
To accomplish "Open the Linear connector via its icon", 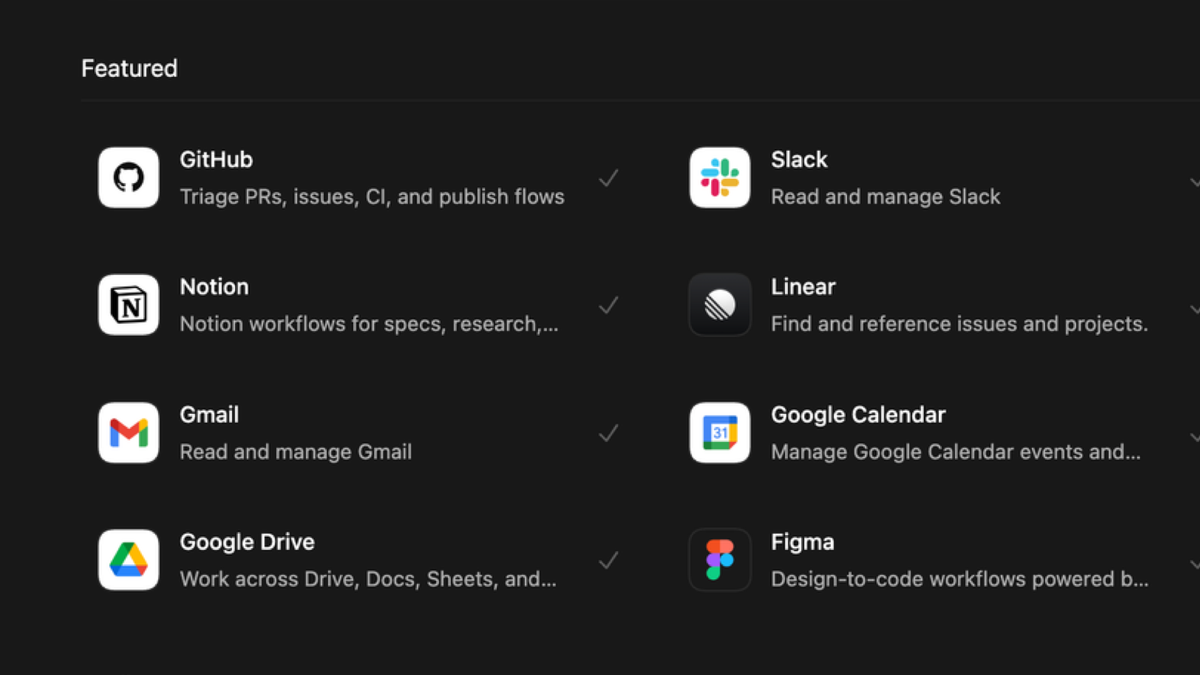I will [x=720, y=305].
